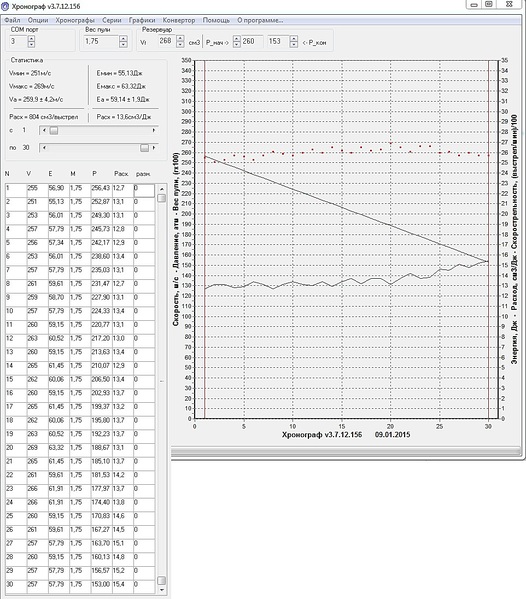526x599 pixels.
Task: Open the Помощь menu
Action: click(216, 20)
